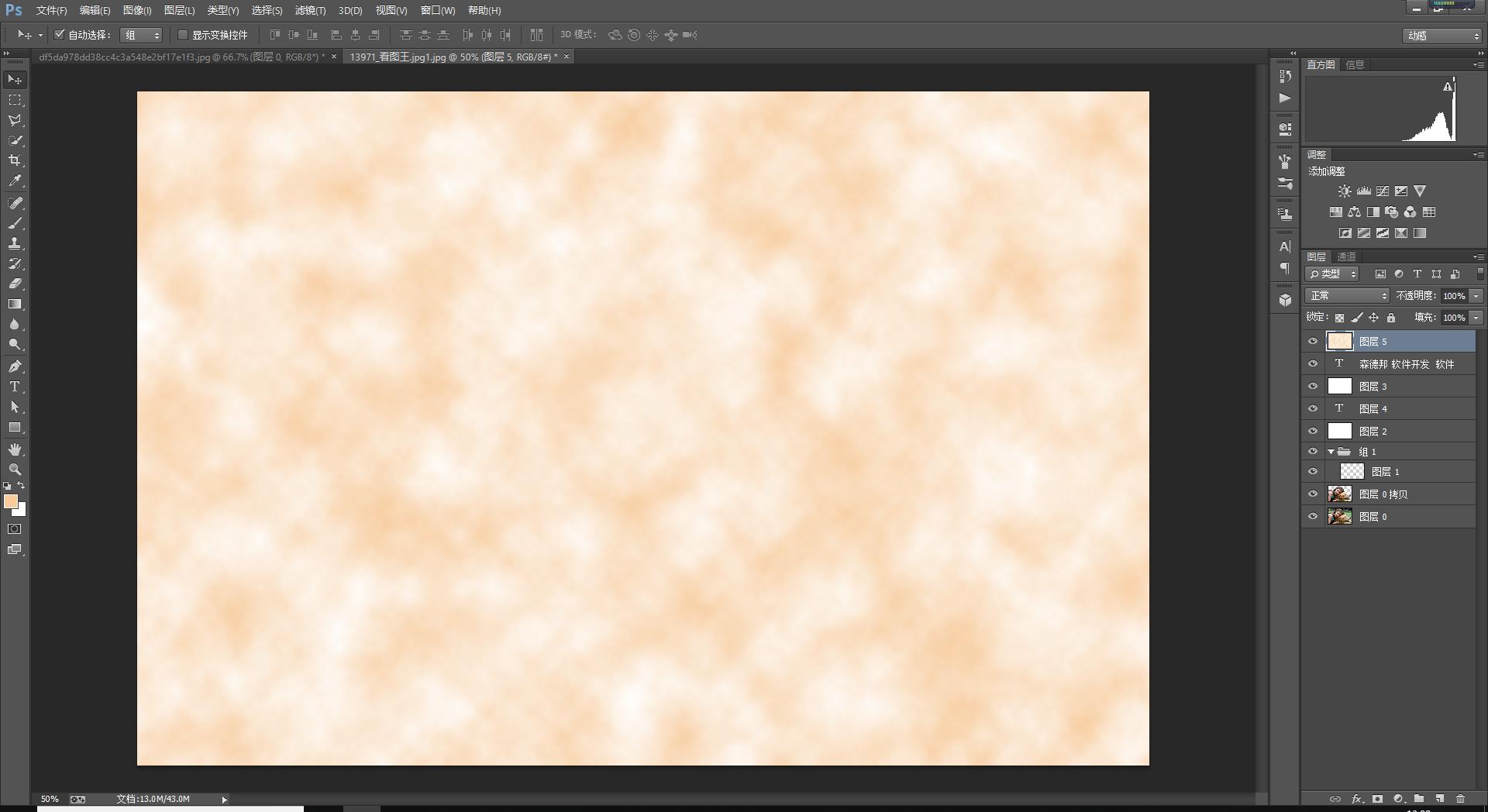Click the 50% zoom level field
Image resolution: width=1488 pixels, height=812 pixels.
tap(50, 799)
